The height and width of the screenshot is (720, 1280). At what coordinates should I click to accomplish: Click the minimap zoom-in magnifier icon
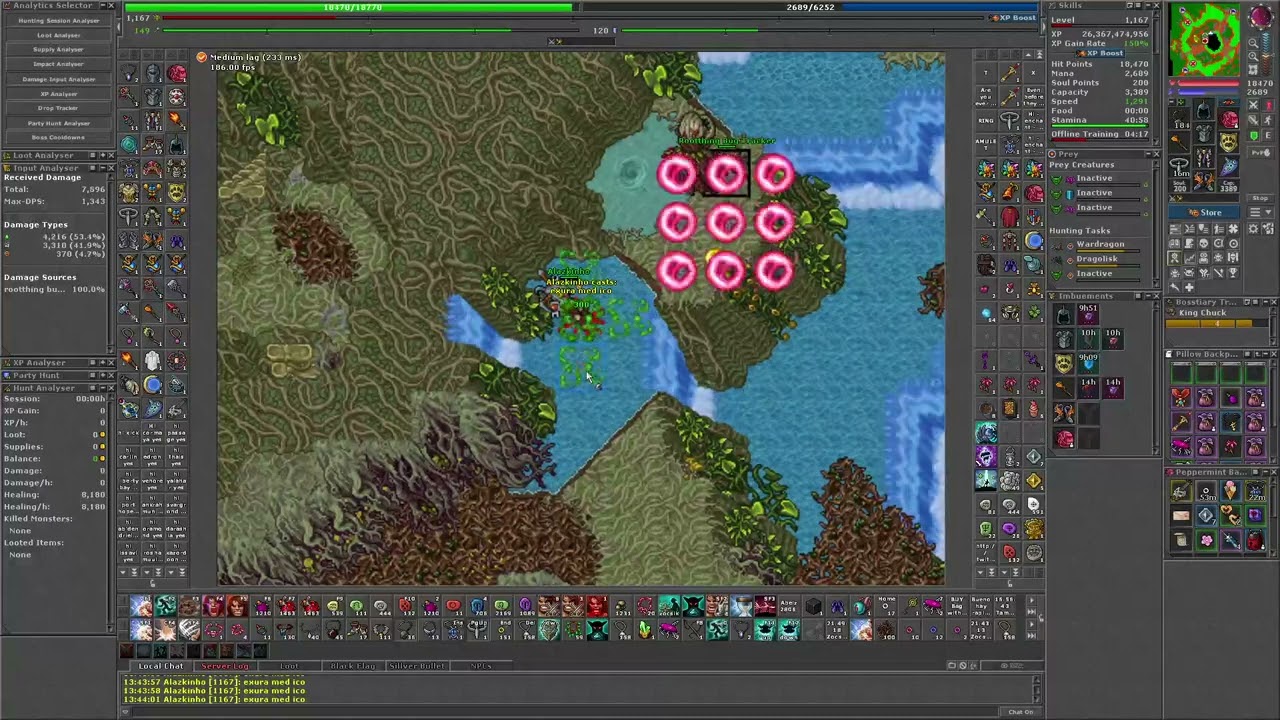(x=1253, y=56)
